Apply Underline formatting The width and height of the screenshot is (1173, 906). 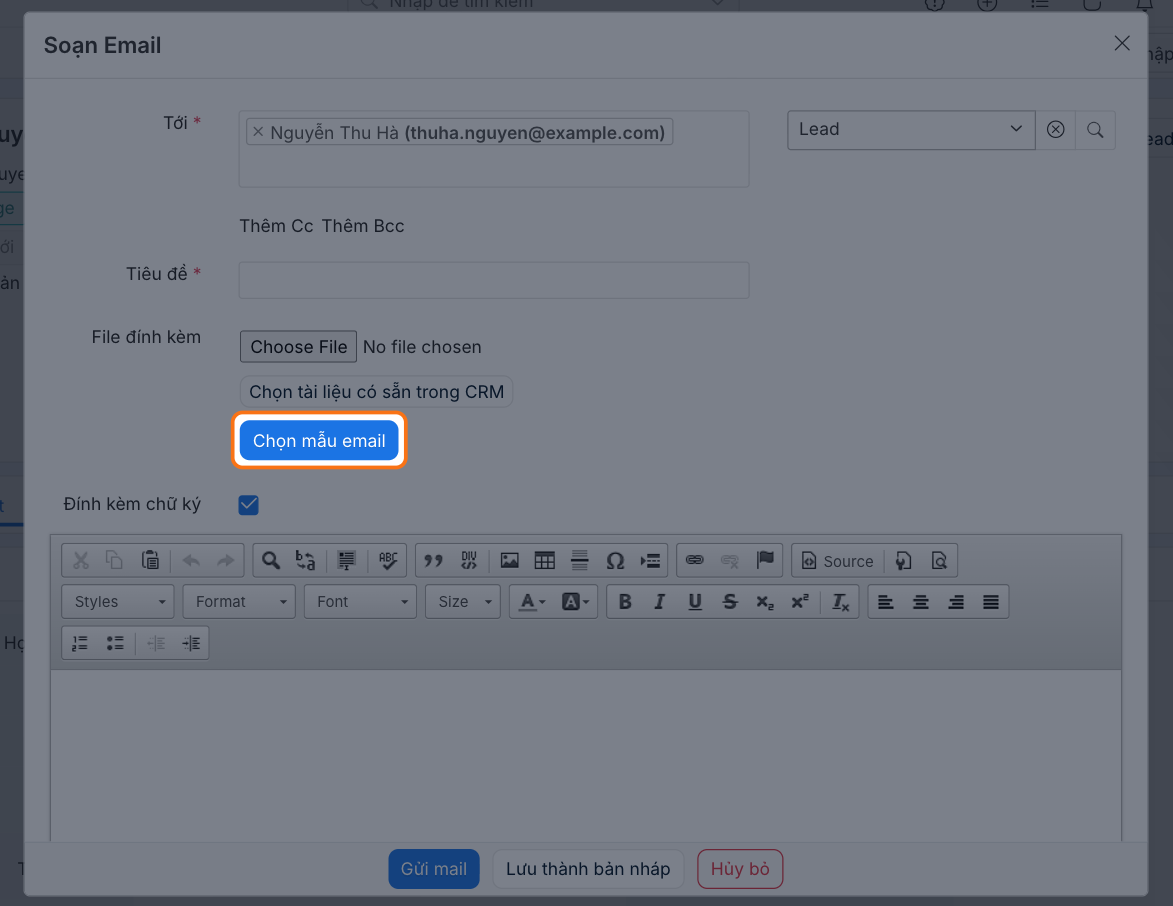(695, 602)
